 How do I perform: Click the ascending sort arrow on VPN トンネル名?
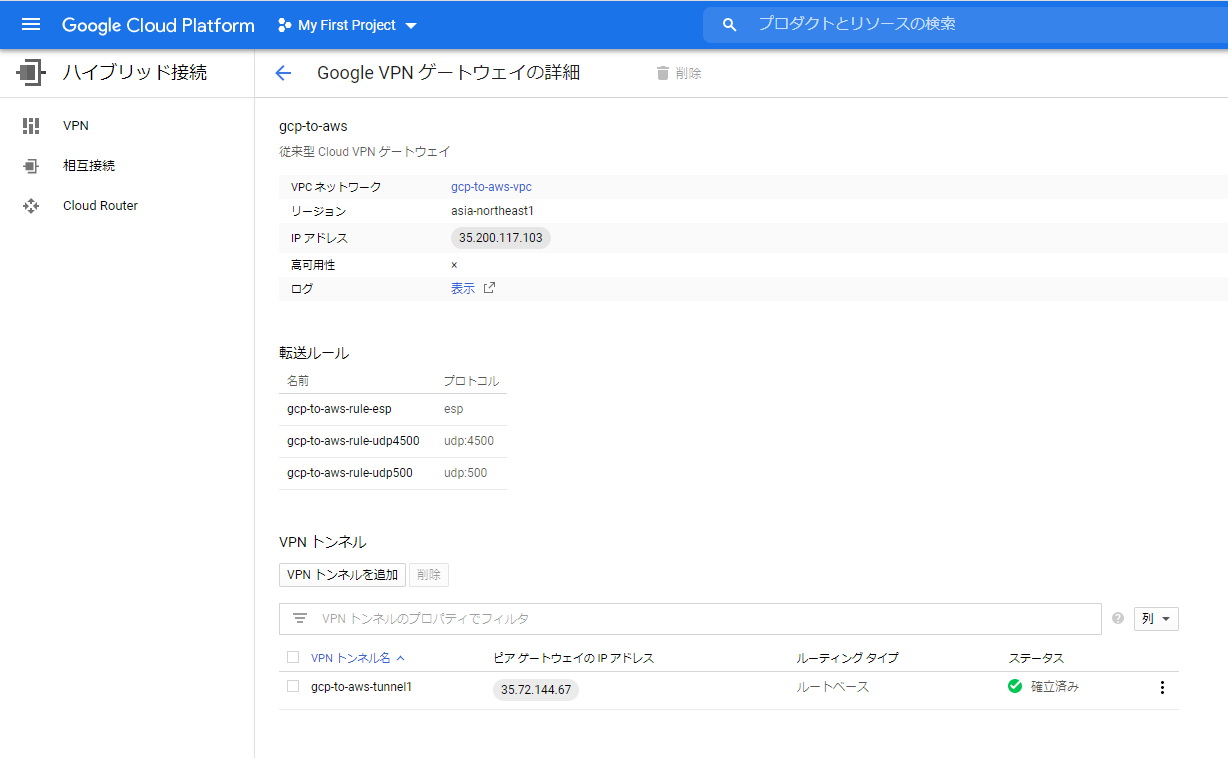pyautogui.click(x=401, y=658)
